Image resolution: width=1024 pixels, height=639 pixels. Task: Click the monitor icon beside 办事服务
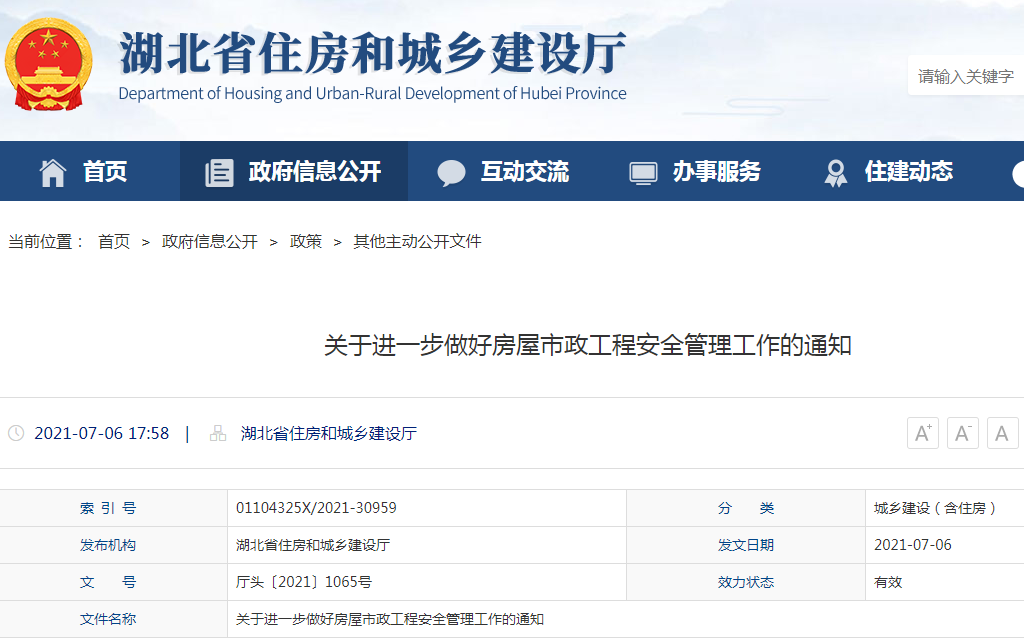click(643, 173)
